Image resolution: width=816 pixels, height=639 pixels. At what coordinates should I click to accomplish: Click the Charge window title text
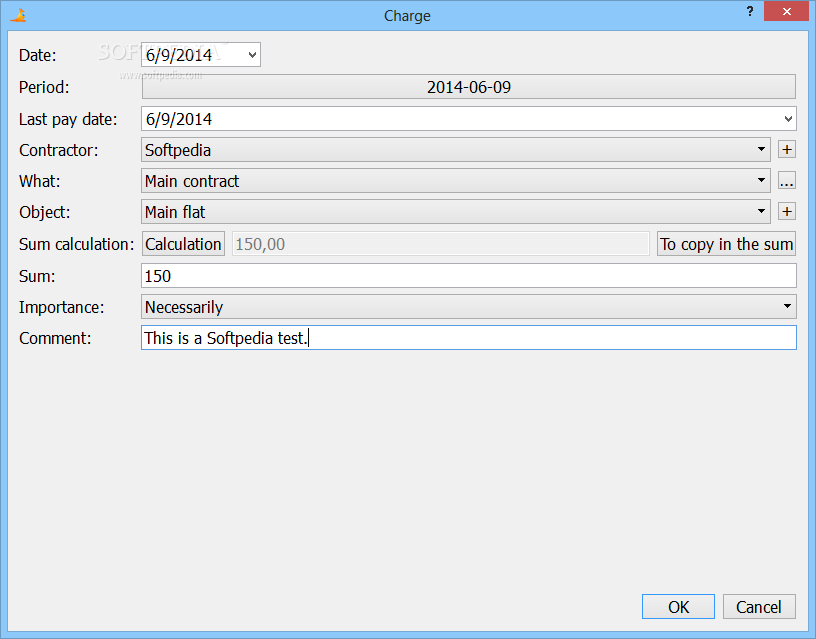(x=407, y=16)
